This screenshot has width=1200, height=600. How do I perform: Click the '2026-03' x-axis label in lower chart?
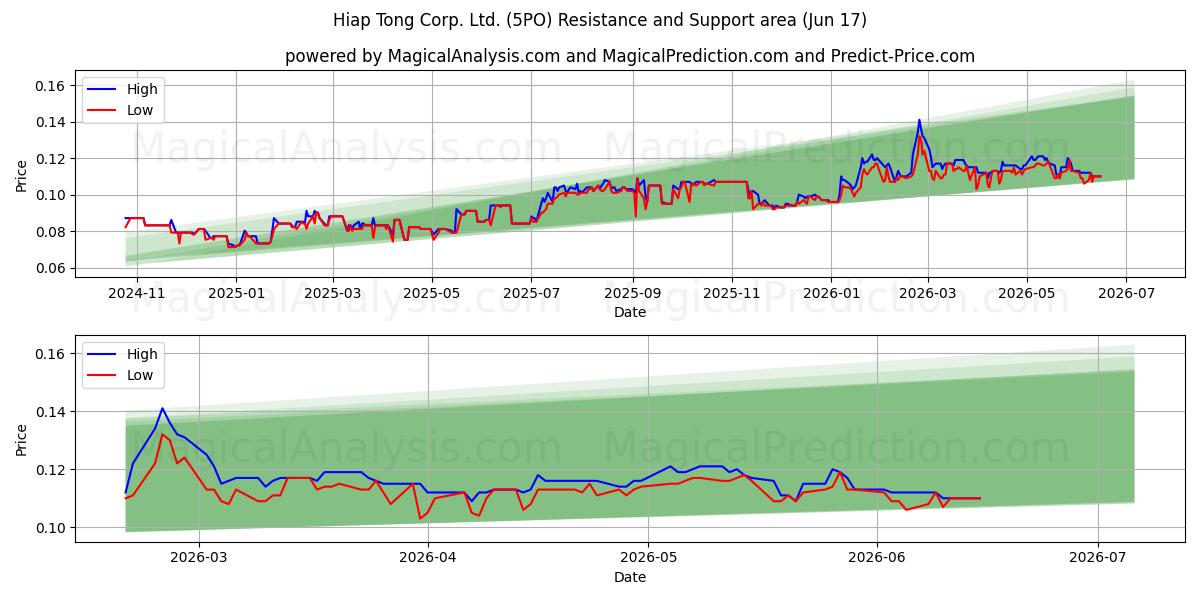click(x=198, y=559)
